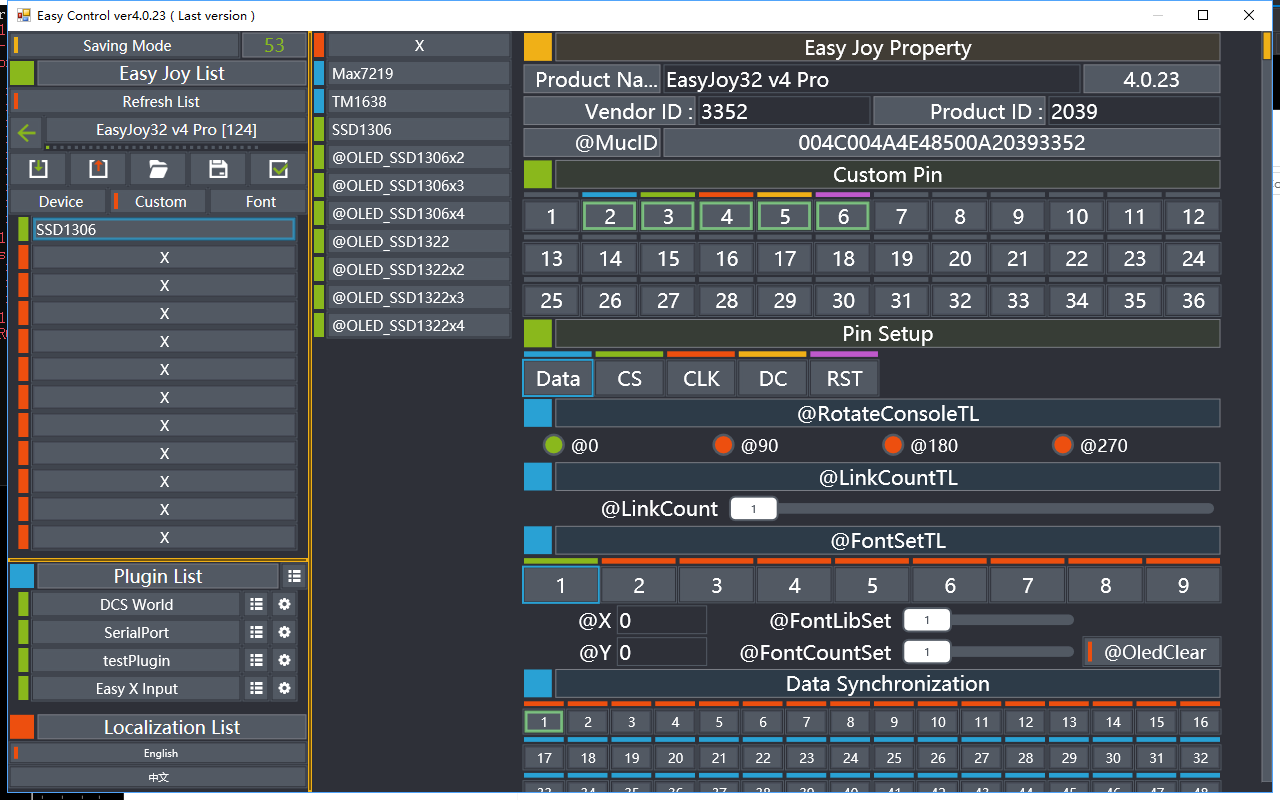1280x800 pixels.
Task: Toggle custom pin 2
Action: tap(610, 216)
